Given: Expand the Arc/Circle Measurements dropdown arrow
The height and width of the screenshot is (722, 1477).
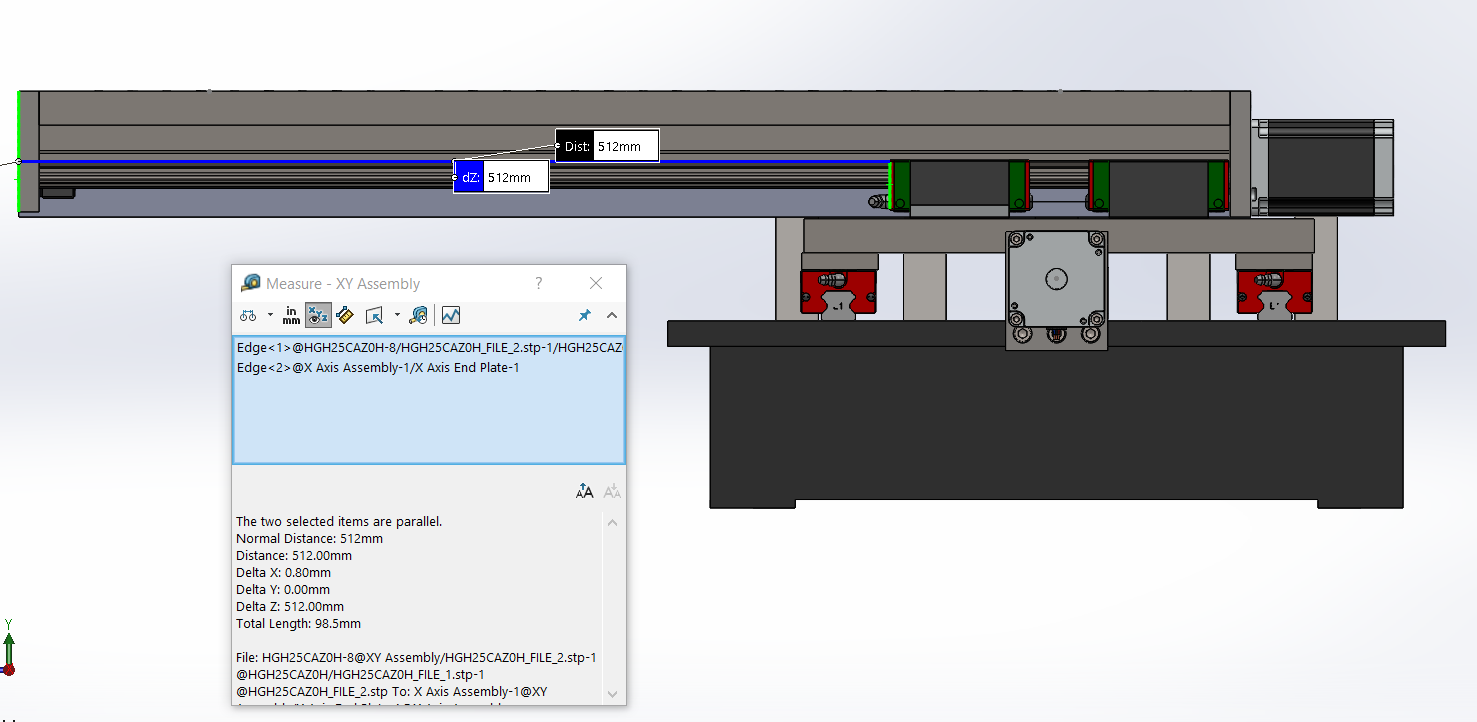Looking at the screenshot, I should [x=270, y=315].
